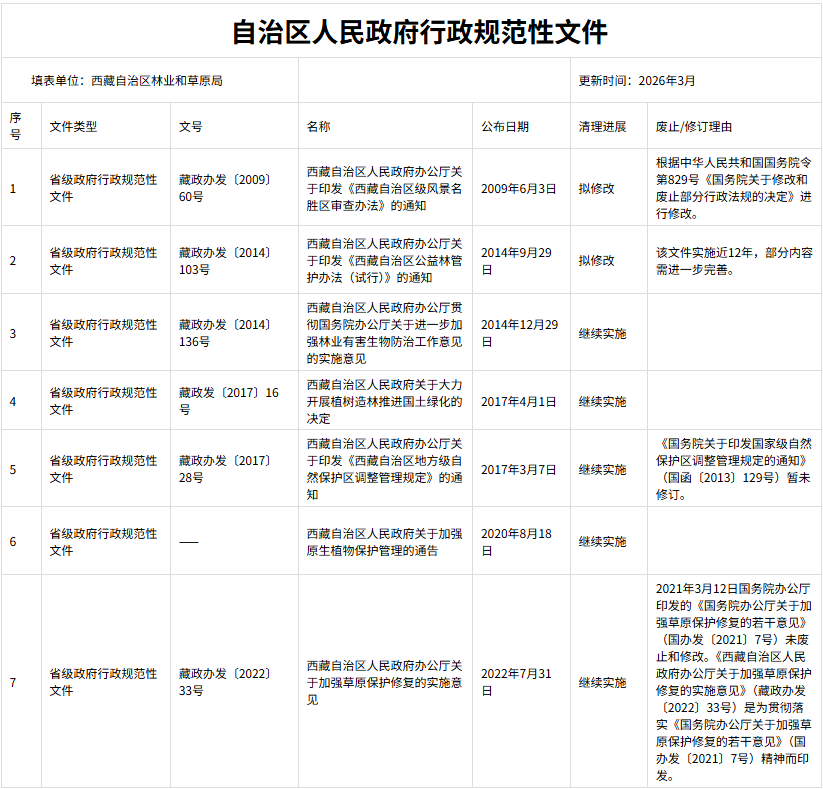The height and width of the screenshot is (789, 823).
Task: Select the date 2017年3月7日
Action: (x=518, y=469)
